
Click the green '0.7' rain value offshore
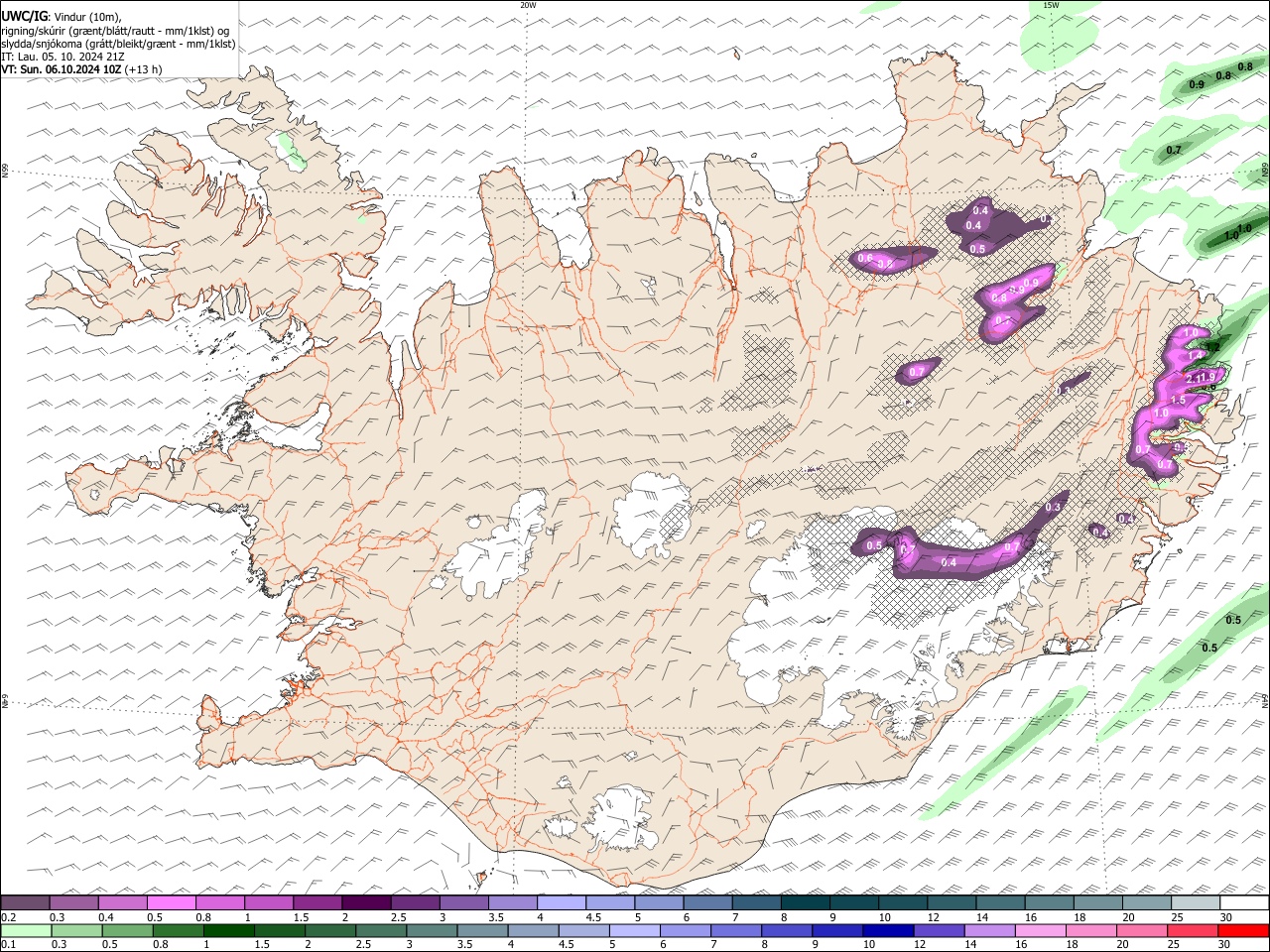tap(1174, 150)
